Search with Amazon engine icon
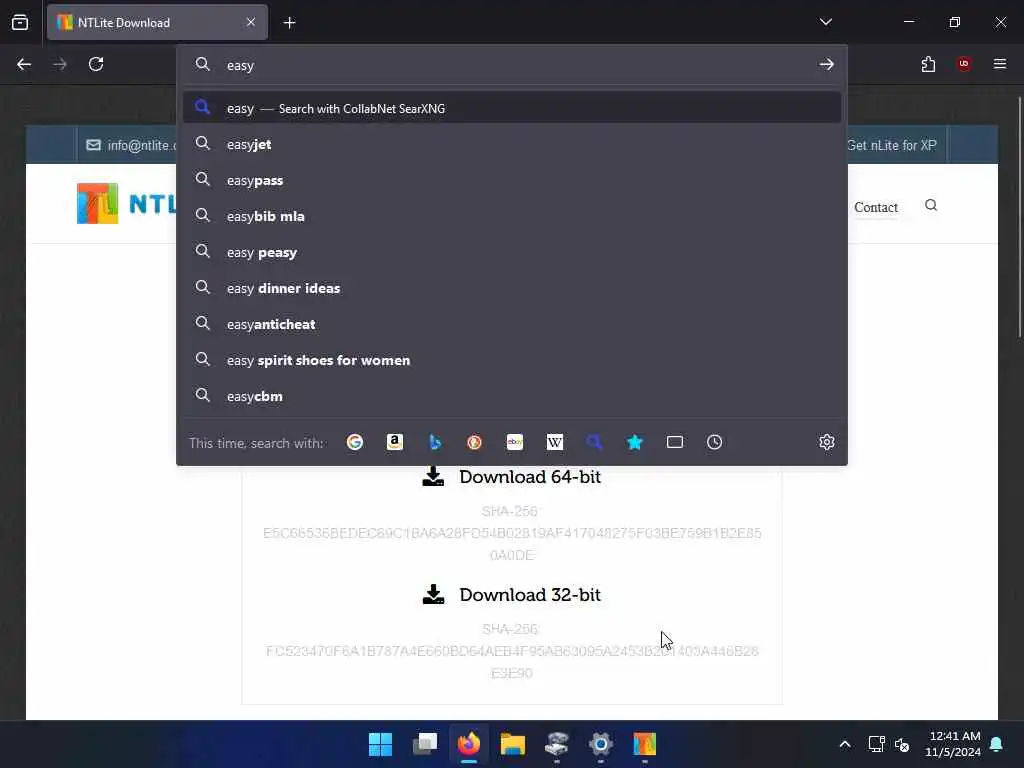This screenshot has height=768, width=1024. click(x=394, y=442)
